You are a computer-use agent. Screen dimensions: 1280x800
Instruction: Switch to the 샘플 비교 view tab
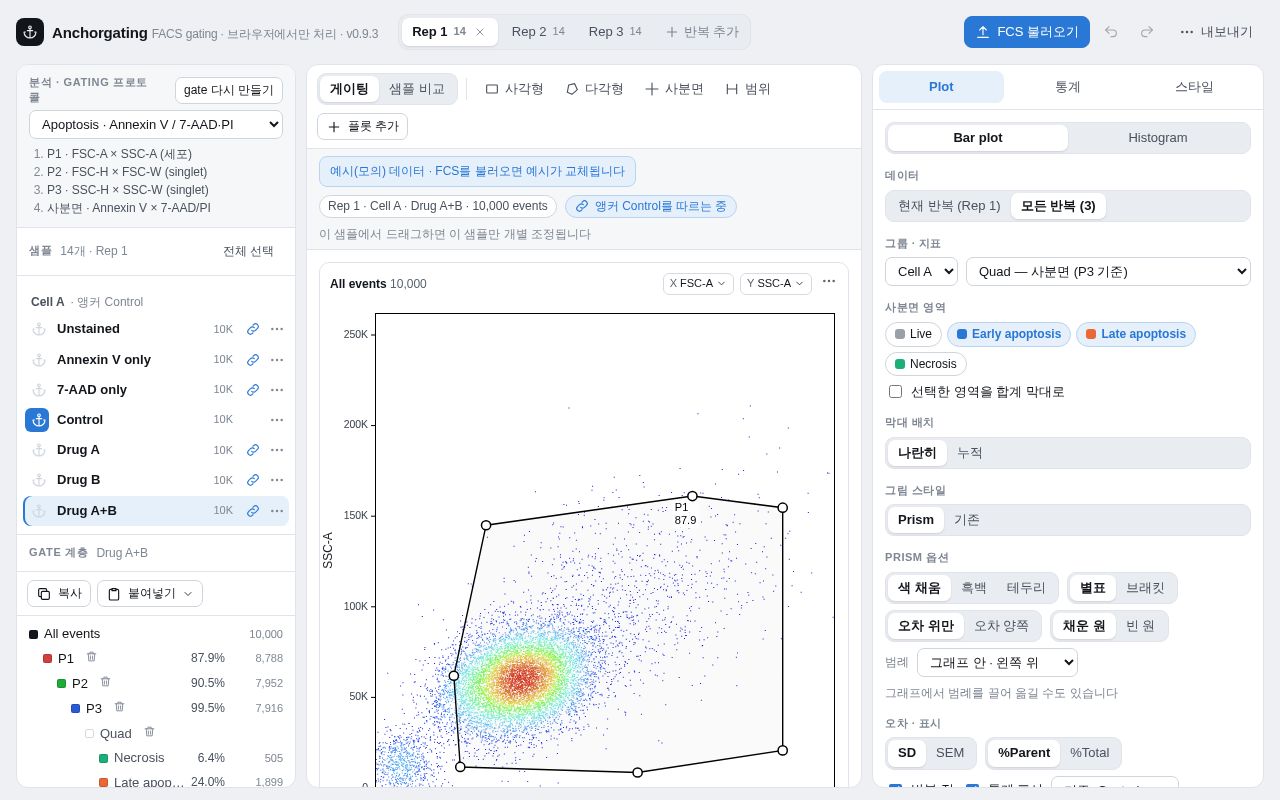(x=417, y=89)
